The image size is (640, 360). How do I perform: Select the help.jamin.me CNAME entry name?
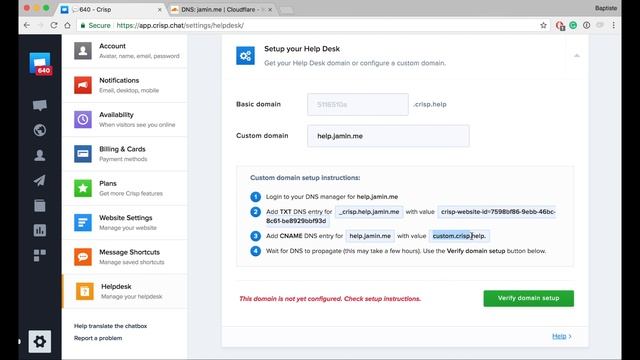[370, 236]
